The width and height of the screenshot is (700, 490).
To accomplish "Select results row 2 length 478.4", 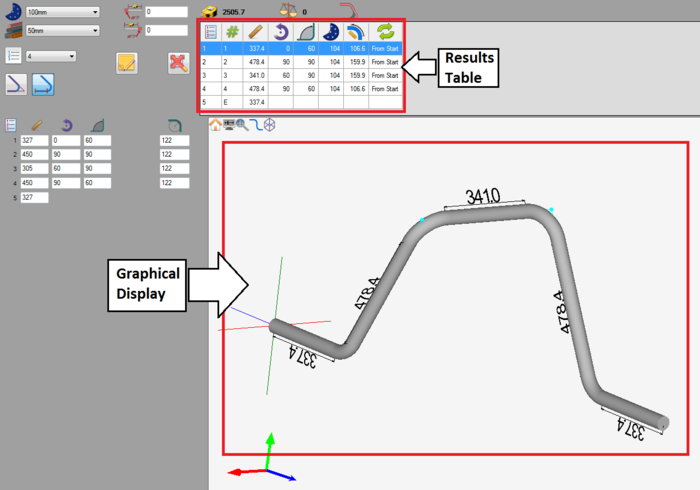I will coord(301,62).
